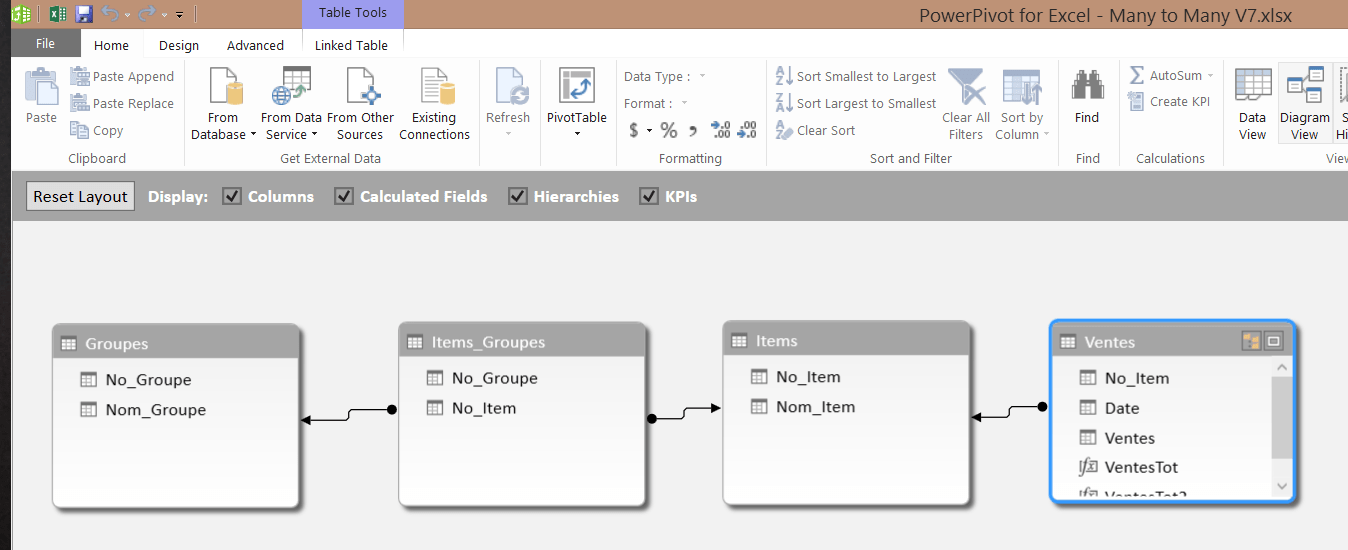
Task: Open the Design ribbon tab
Action: (178, 45)
